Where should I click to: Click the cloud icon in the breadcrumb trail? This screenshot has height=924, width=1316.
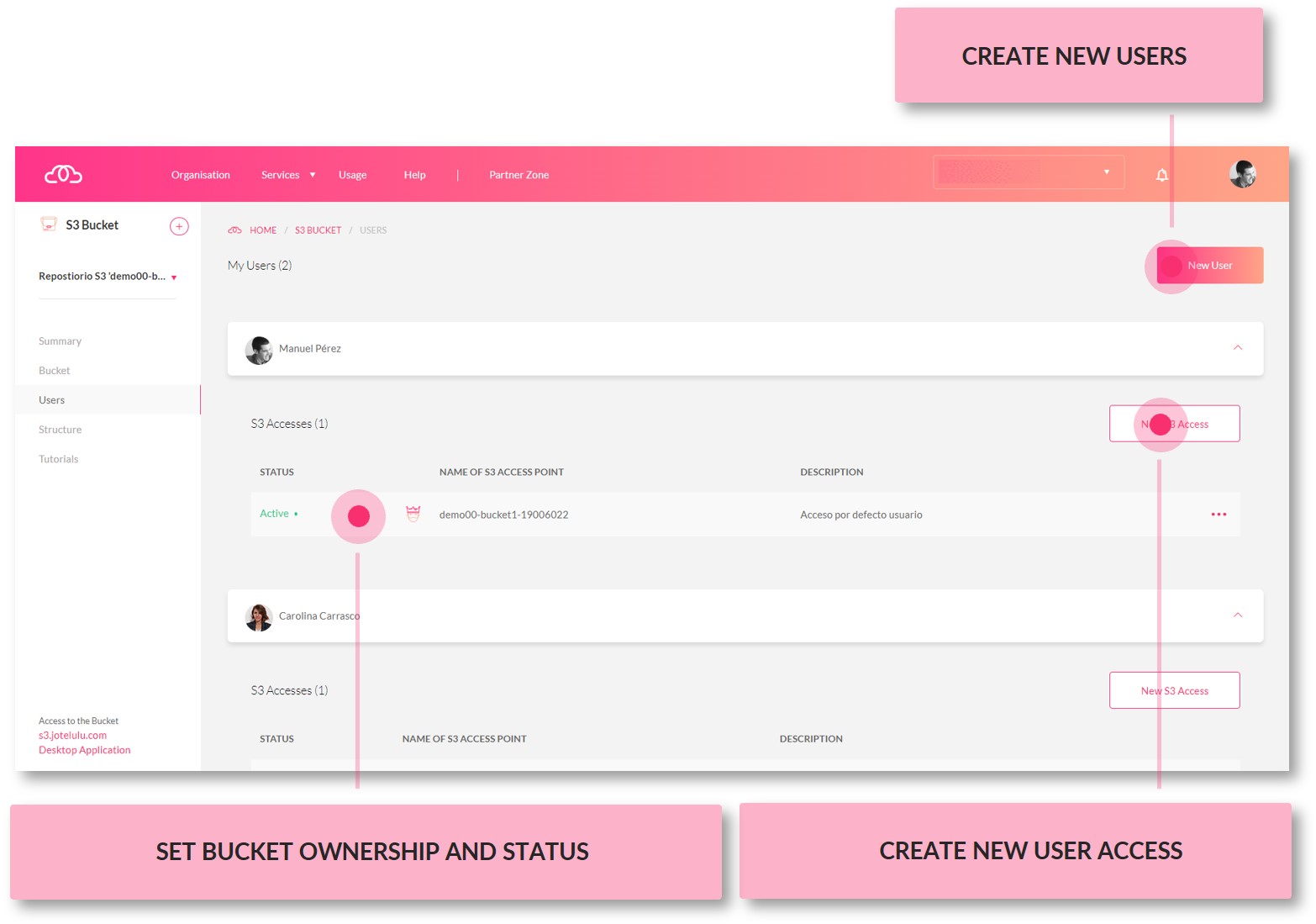235,229
